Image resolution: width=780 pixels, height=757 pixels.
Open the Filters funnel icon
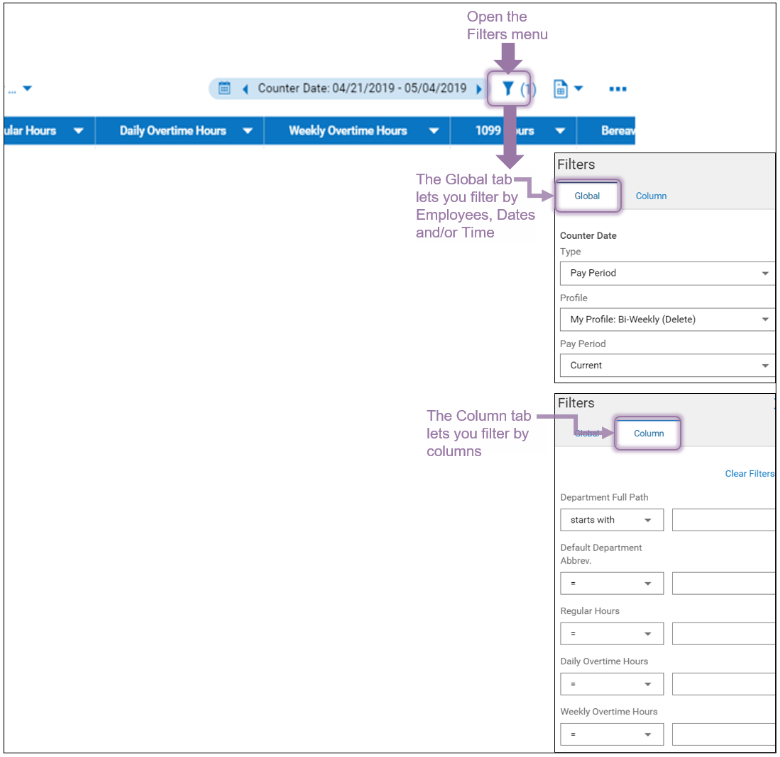507,89
